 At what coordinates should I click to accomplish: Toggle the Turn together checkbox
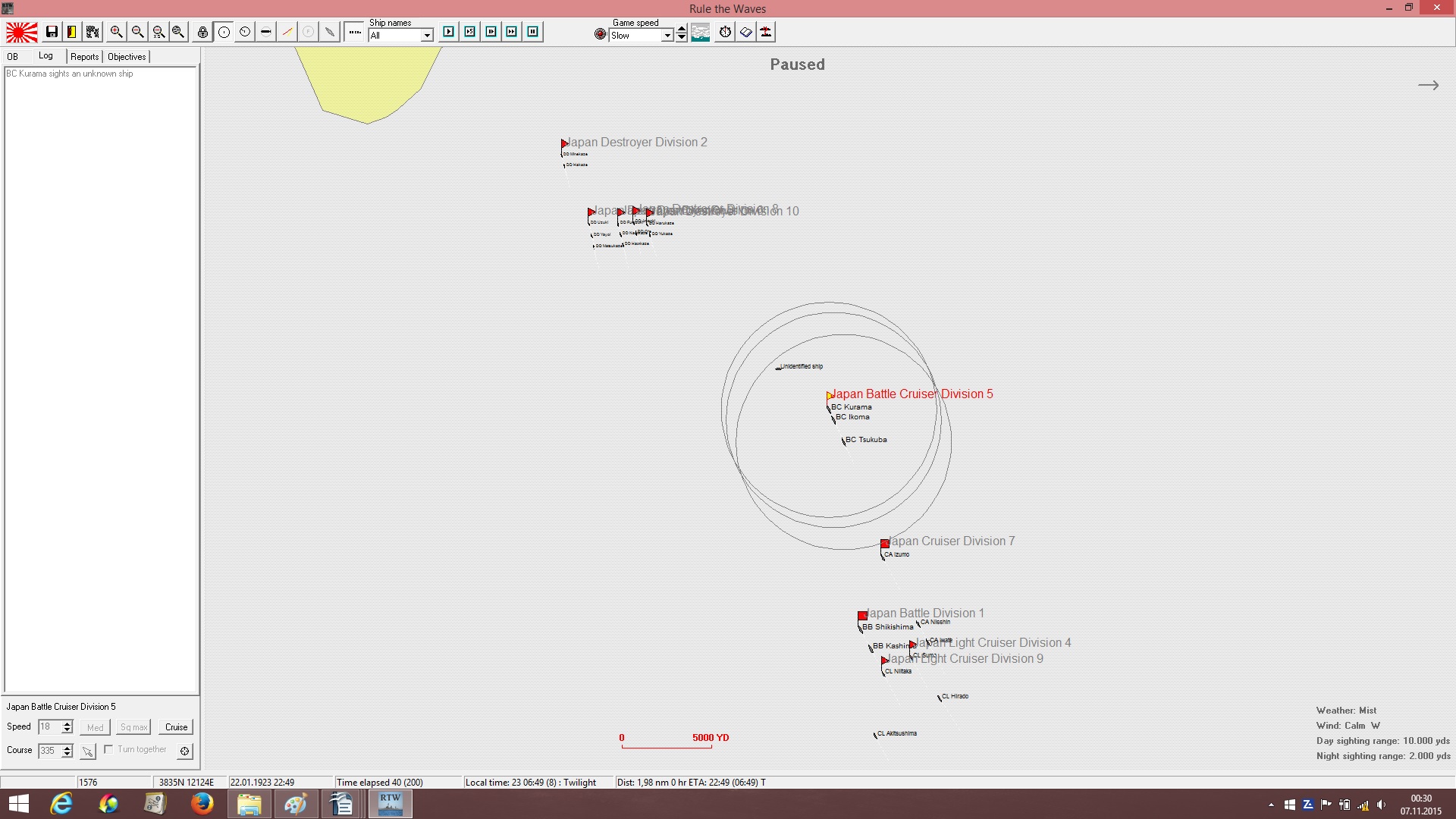[x=108, y=749]
